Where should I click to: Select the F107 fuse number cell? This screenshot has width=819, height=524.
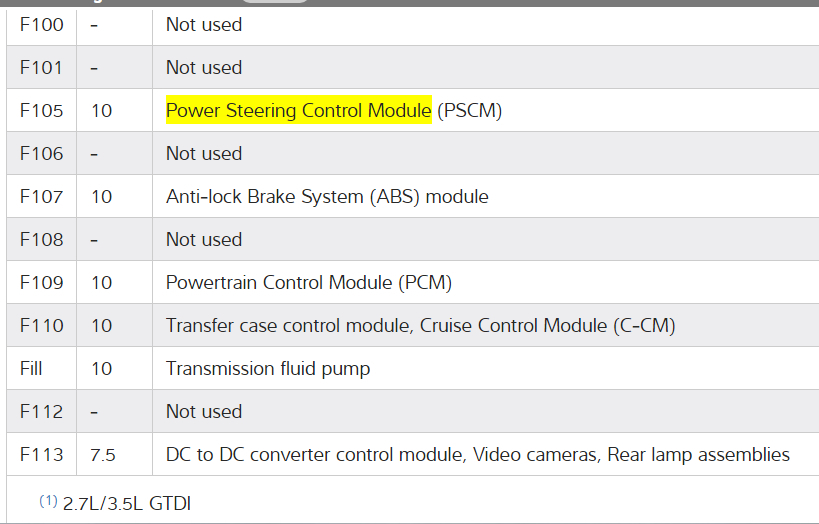(x=41, y=197)
